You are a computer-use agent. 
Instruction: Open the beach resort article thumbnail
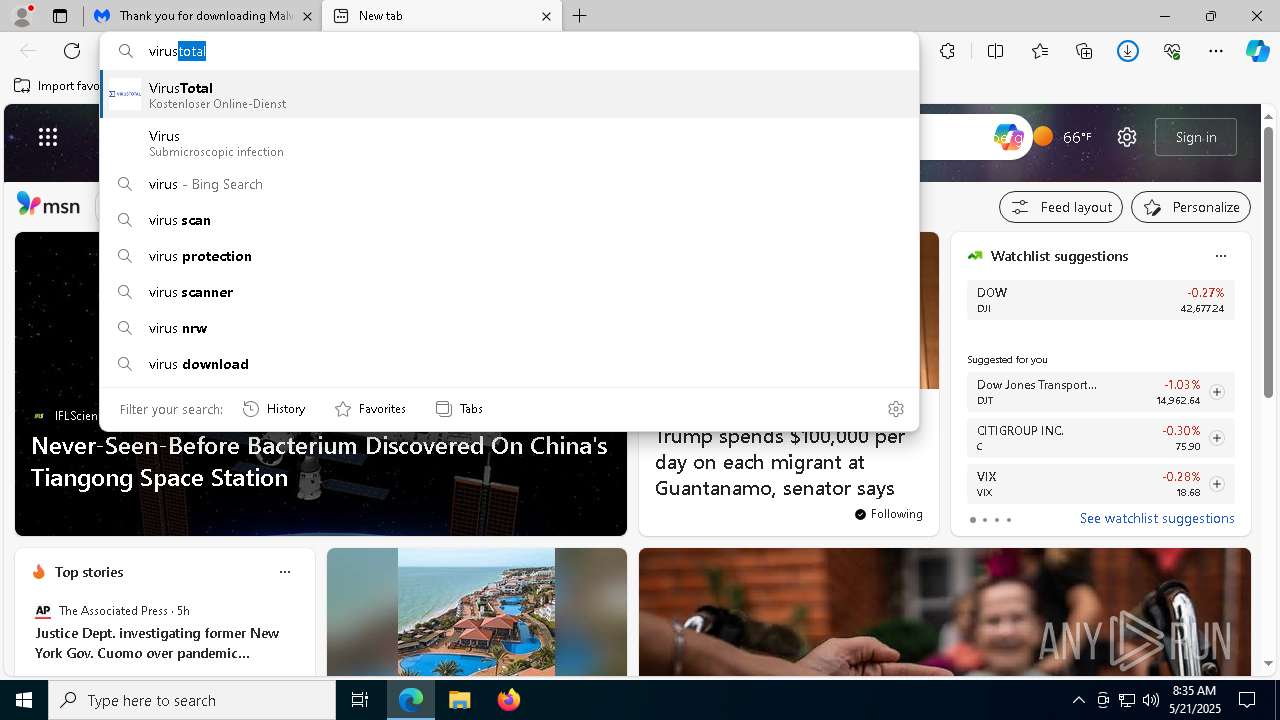tap(477, 611)
